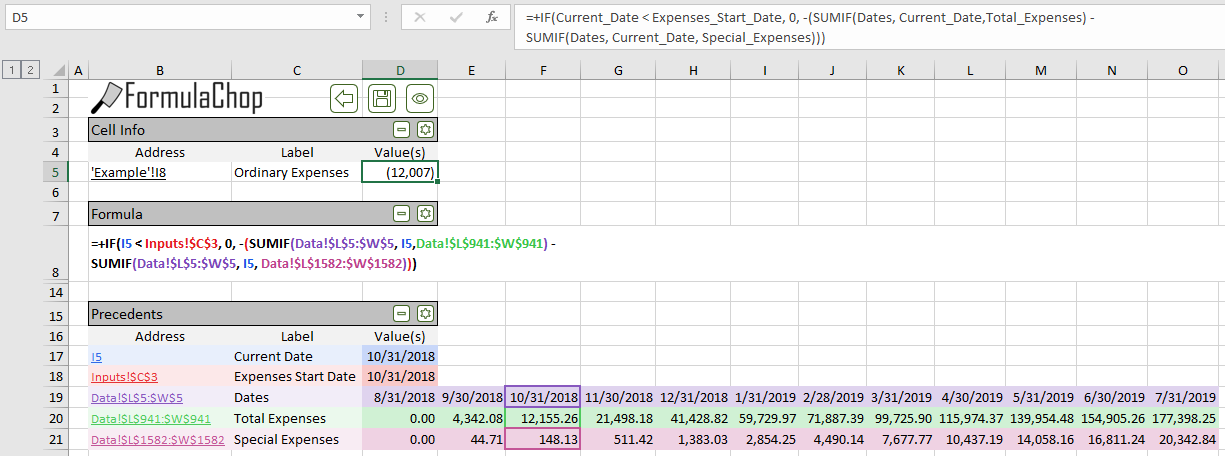This screenshot has height=456, width=1225.
Task: Click the formula bar Enter checkmark icon
Action: [456, 17]
